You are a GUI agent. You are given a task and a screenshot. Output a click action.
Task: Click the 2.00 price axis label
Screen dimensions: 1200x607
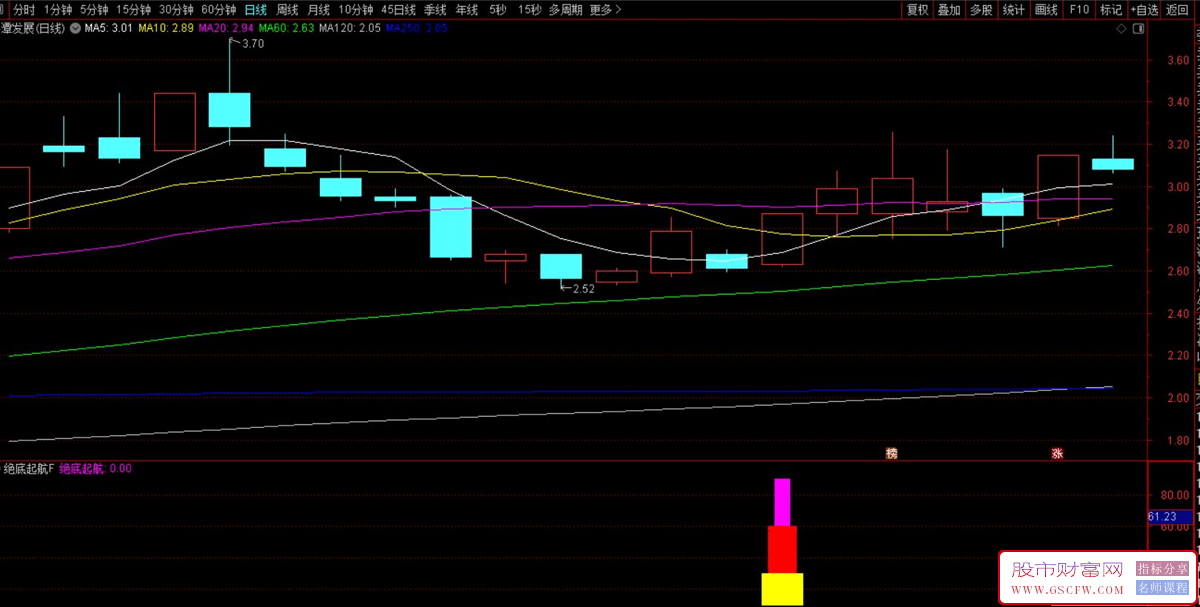click(x=1177, y=398)
